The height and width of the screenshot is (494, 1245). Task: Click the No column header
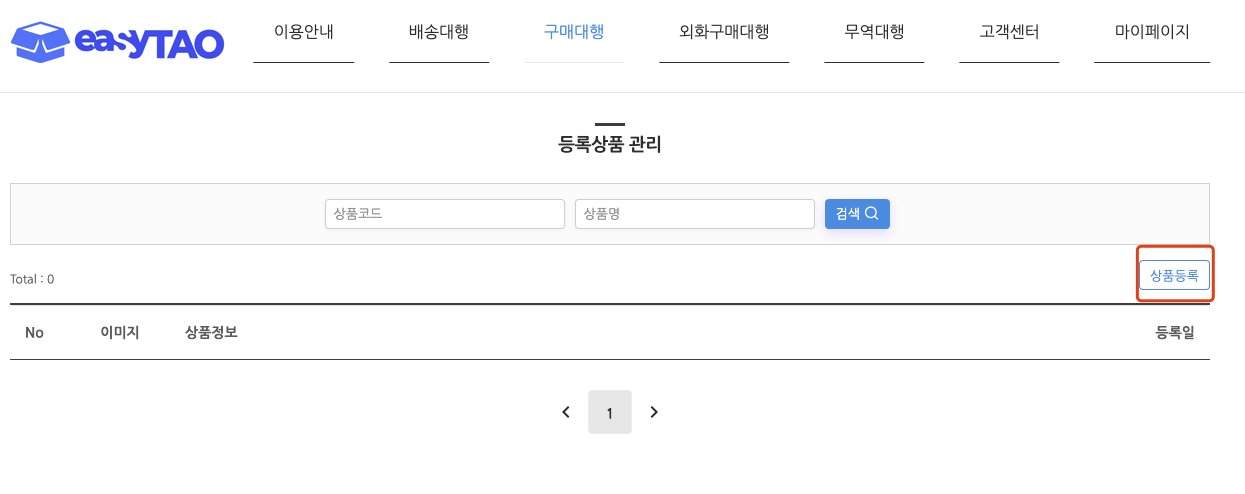[x=34, y=332]
